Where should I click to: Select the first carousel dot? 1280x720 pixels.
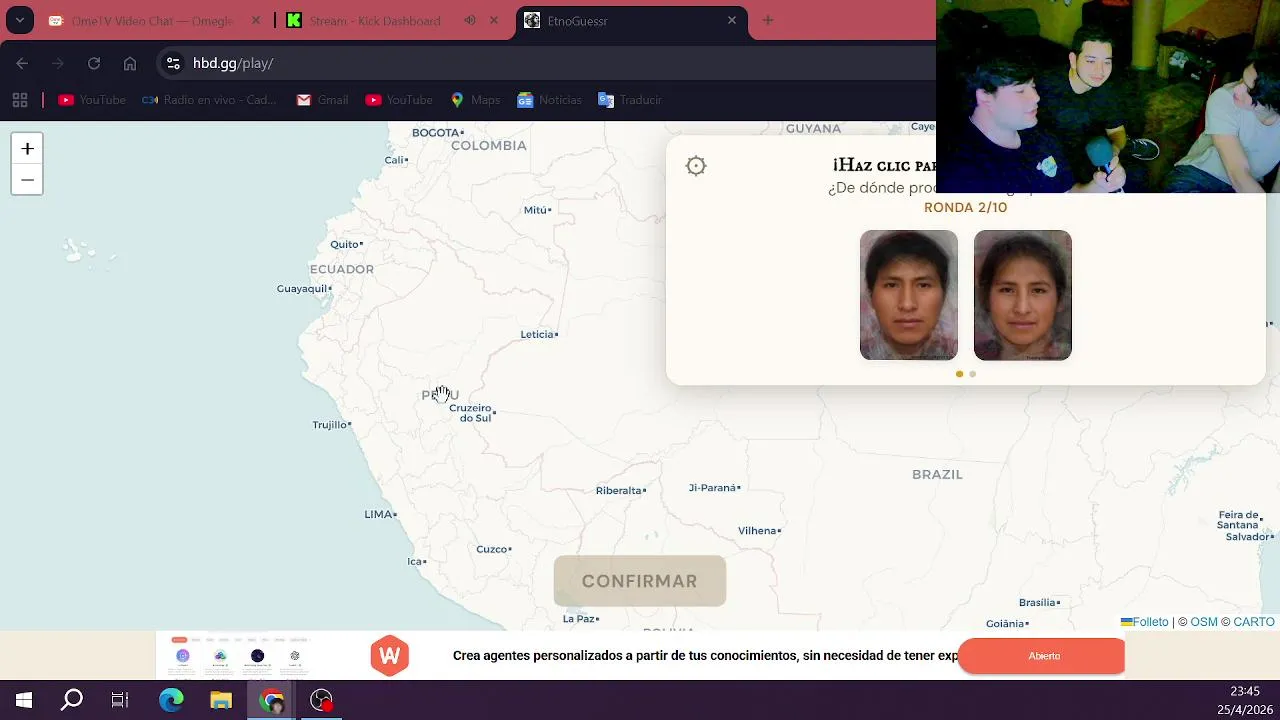point(960,374)
